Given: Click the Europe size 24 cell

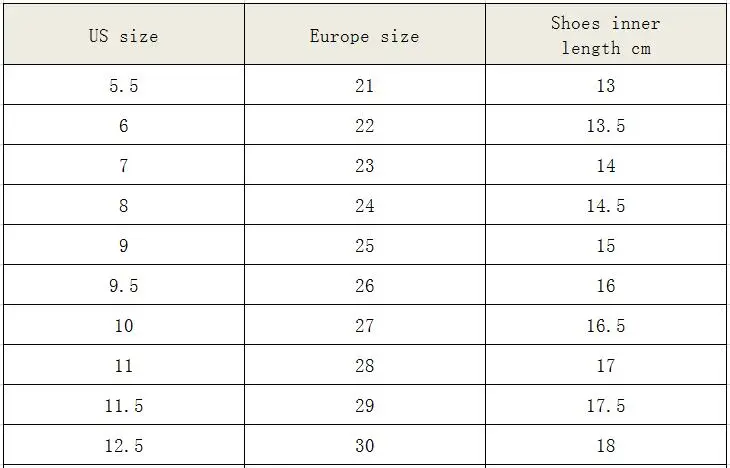Looking at the screenshot, I should [x=365, y=205].
